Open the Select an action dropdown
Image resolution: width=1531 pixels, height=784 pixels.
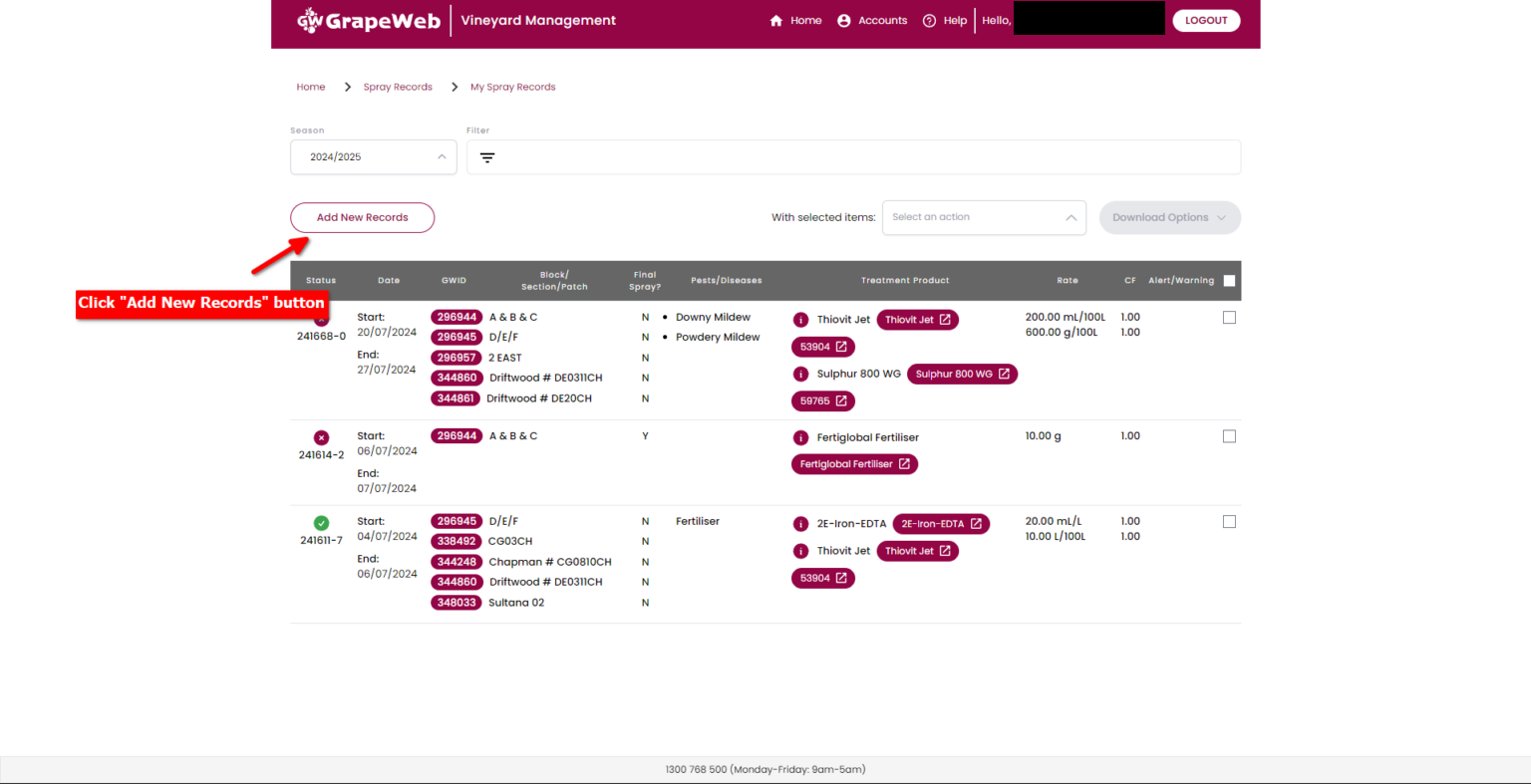[984, 217]
